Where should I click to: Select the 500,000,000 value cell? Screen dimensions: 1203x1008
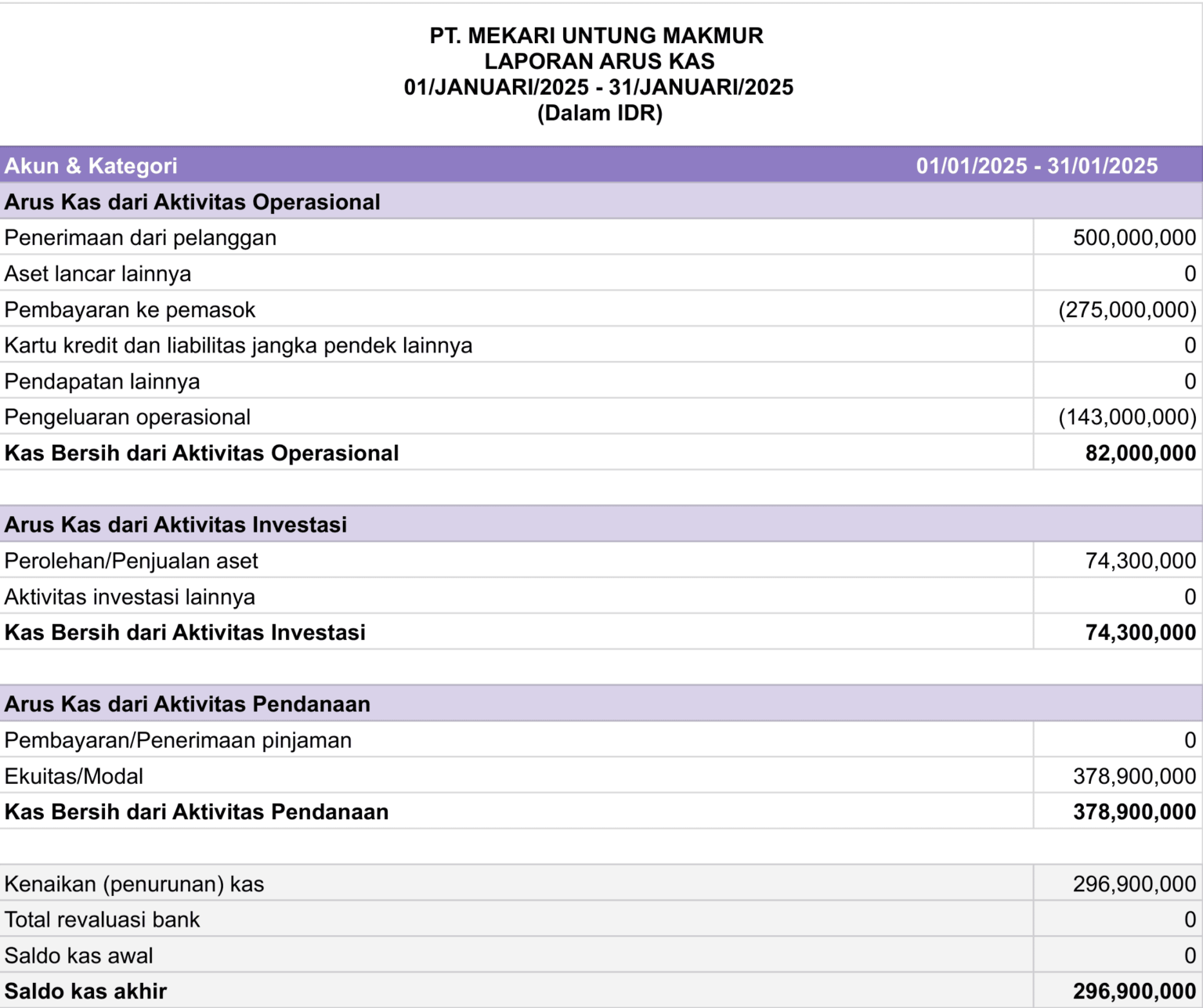pos(1134,238)
